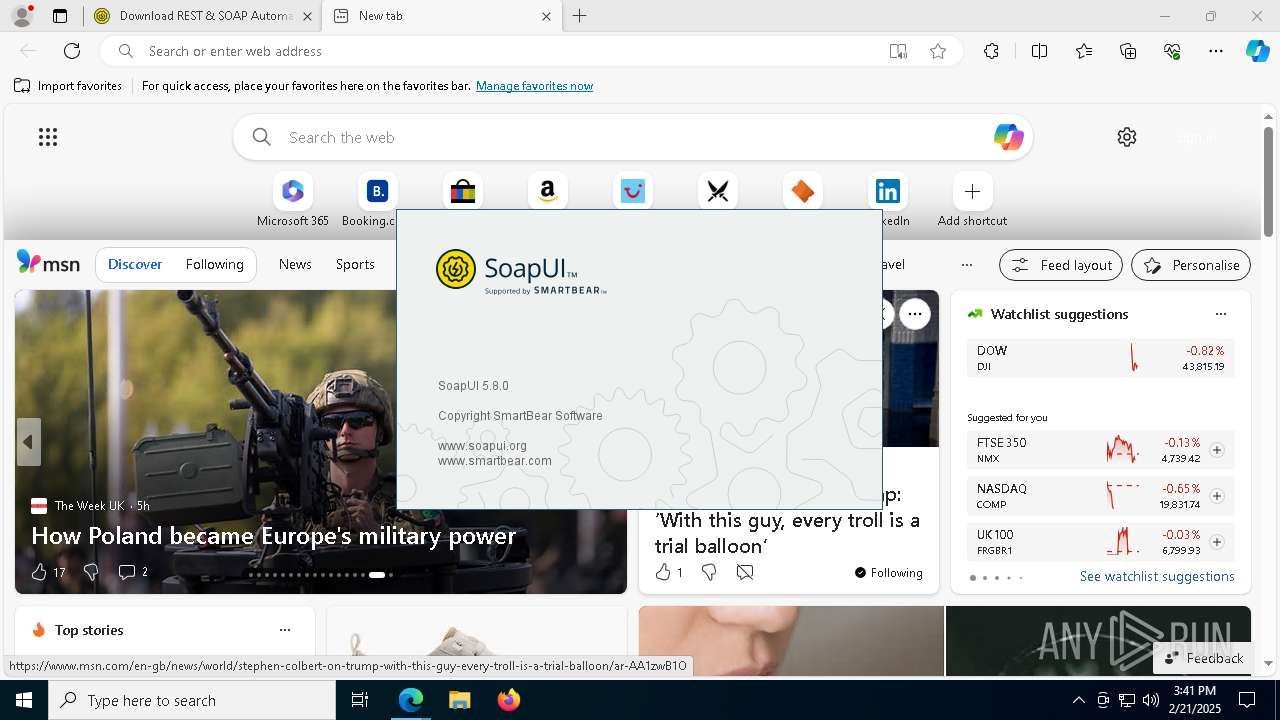Open the DOW stock row
This screenshot has width=1280, height=720.
coord(1100,358)
